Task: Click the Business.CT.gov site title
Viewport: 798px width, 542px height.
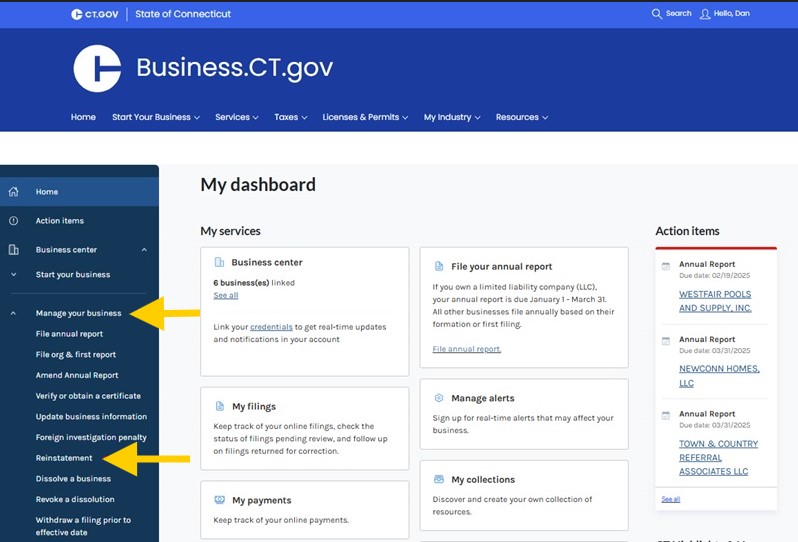Action: point(235,68)
